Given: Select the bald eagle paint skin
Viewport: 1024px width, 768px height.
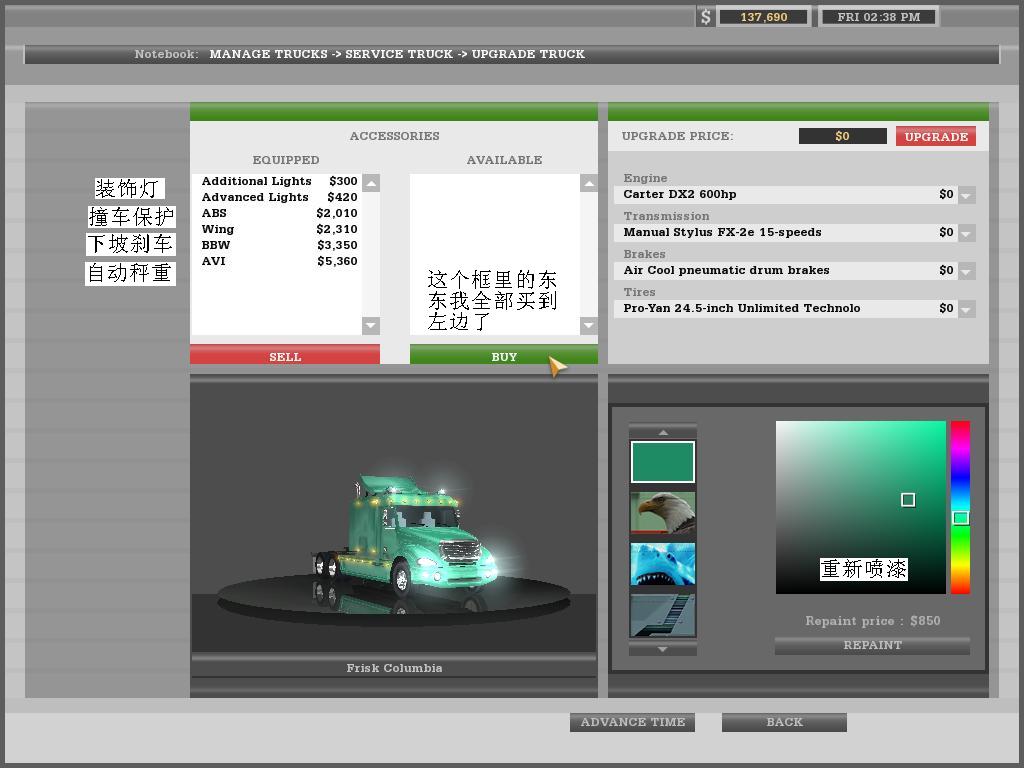Looking at the screenshot, I should coord(662,513).
